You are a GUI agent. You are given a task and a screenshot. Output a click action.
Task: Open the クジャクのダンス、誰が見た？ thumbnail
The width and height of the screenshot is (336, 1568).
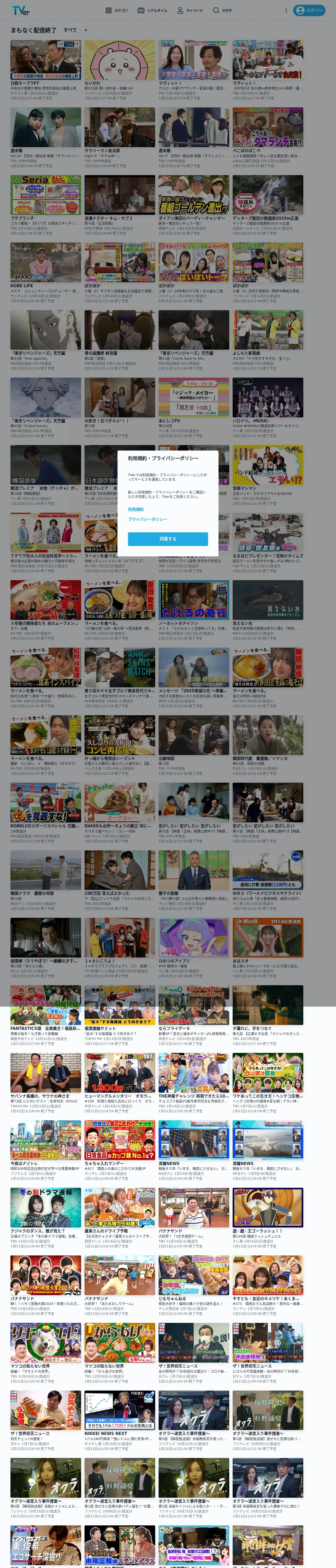click(x=46, y=1208)
